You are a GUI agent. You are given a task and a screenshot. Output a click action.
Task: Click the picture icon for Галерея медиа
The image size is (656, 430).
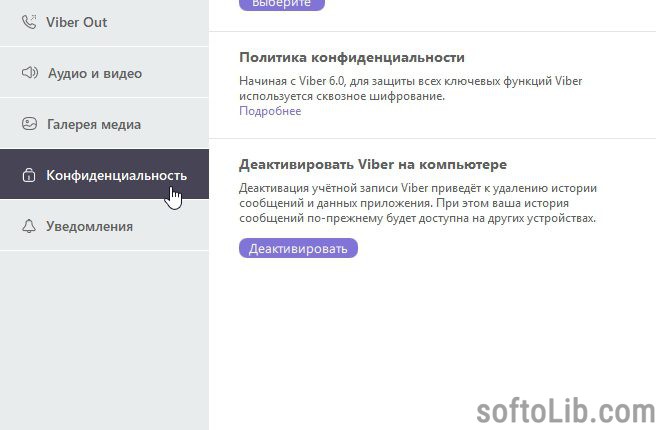(x=29, y=124)
